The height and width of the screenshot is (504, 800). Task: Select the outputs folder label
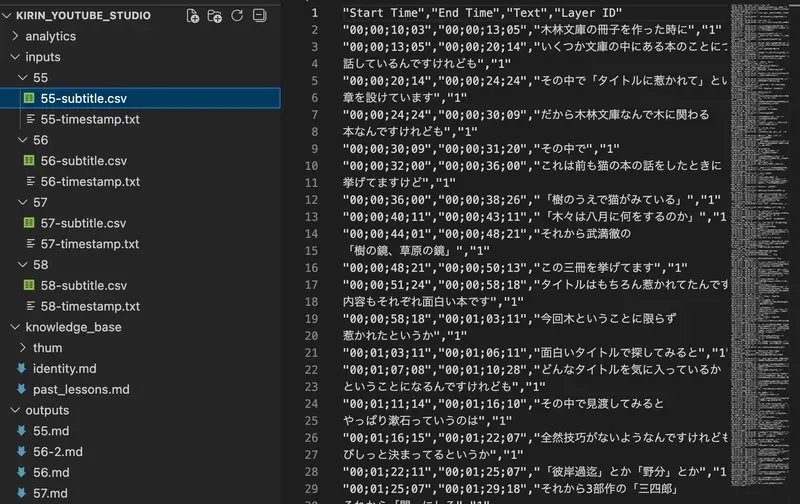pos(47,410)
